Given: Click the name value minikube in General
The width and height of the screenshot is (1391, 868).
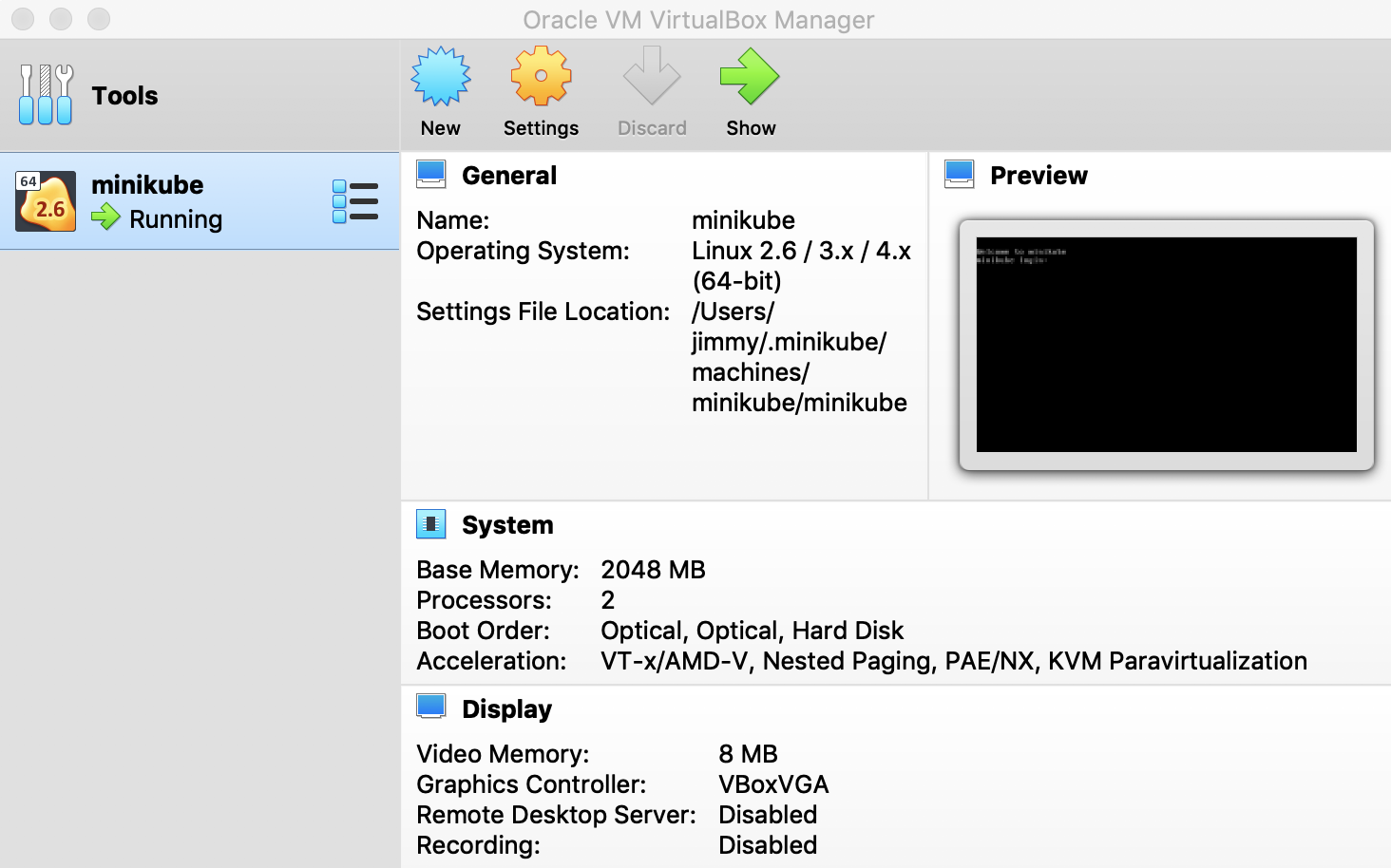Looking at the screenshot, I should pos(743,220).
